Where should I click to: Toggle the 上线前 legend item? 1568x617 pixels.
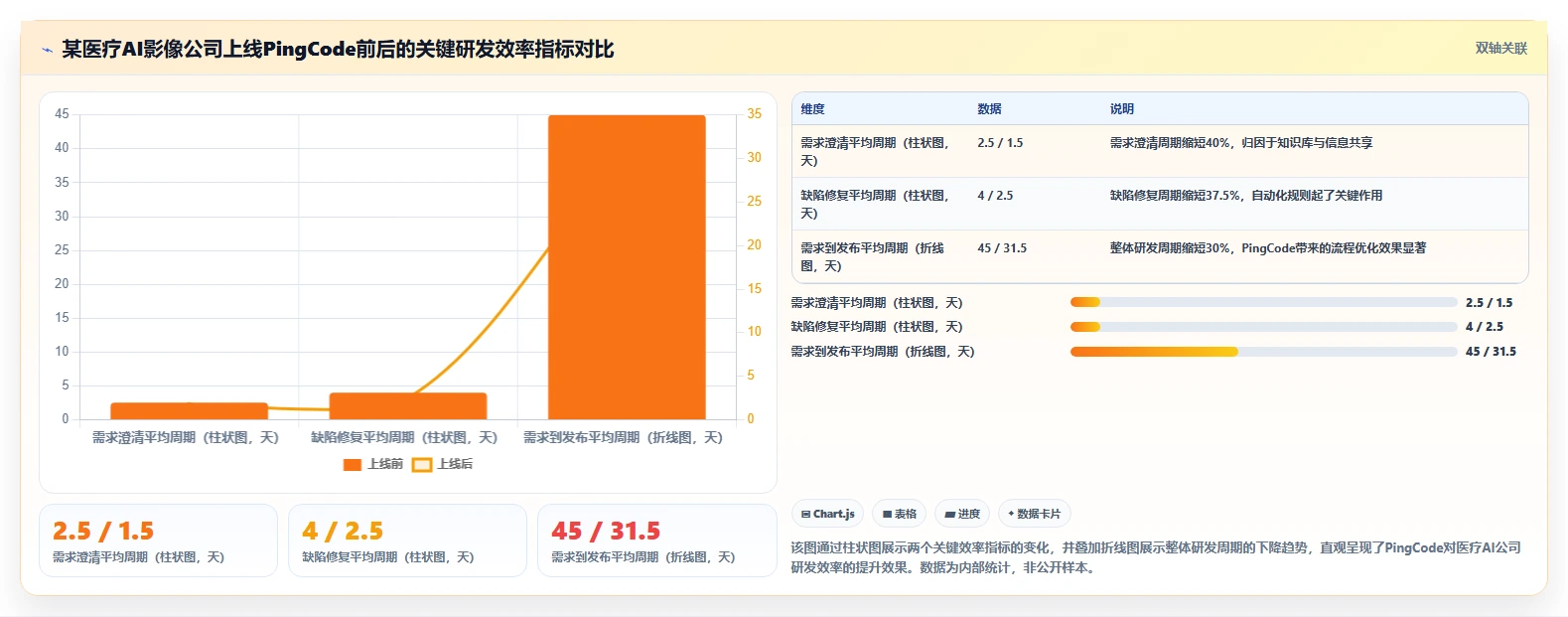373,464
